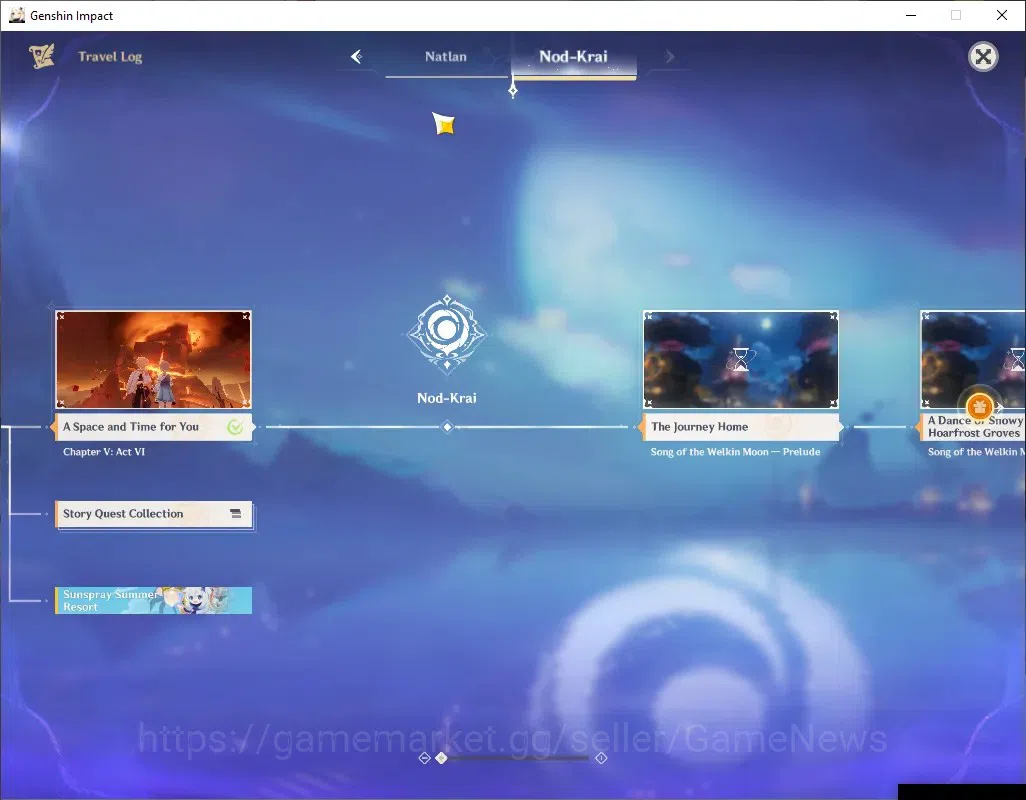Image resolution: width=1026 pixels, height=800 pixels.
Task: Select the Nod-Krai tab
Action: click(573, 57)
